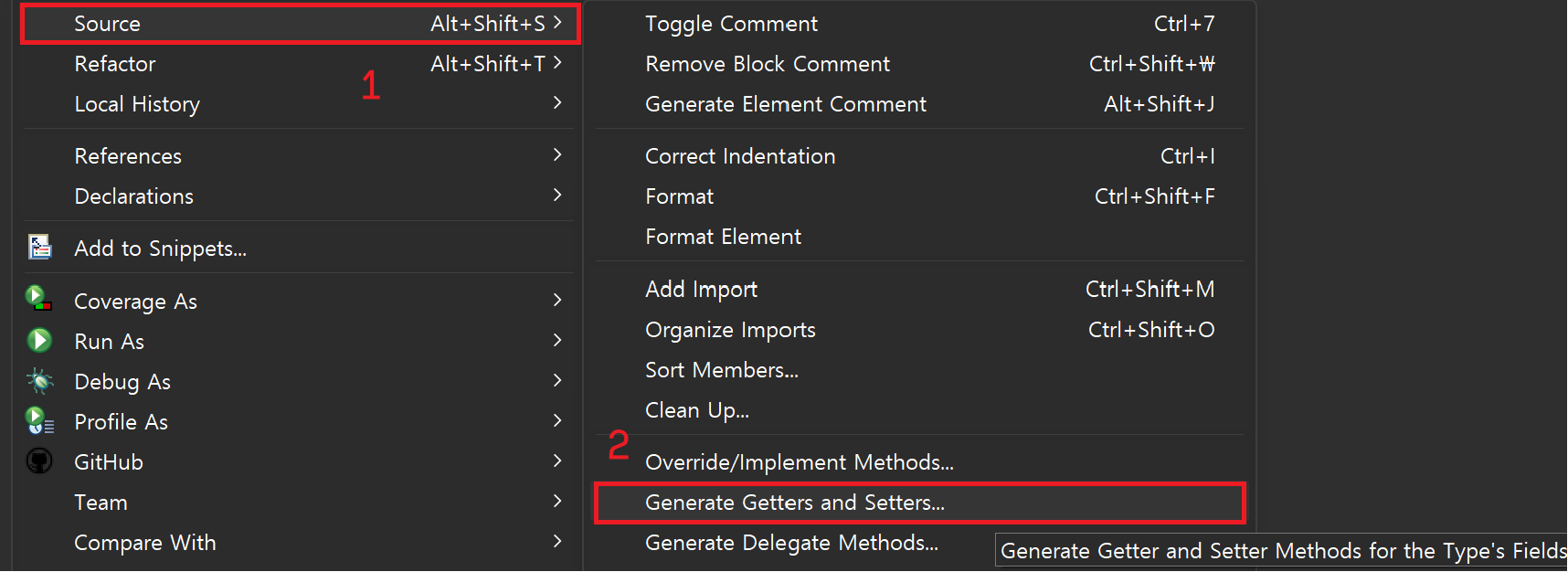
Task: Click the Profile As icon
Action: pos(39,421)
